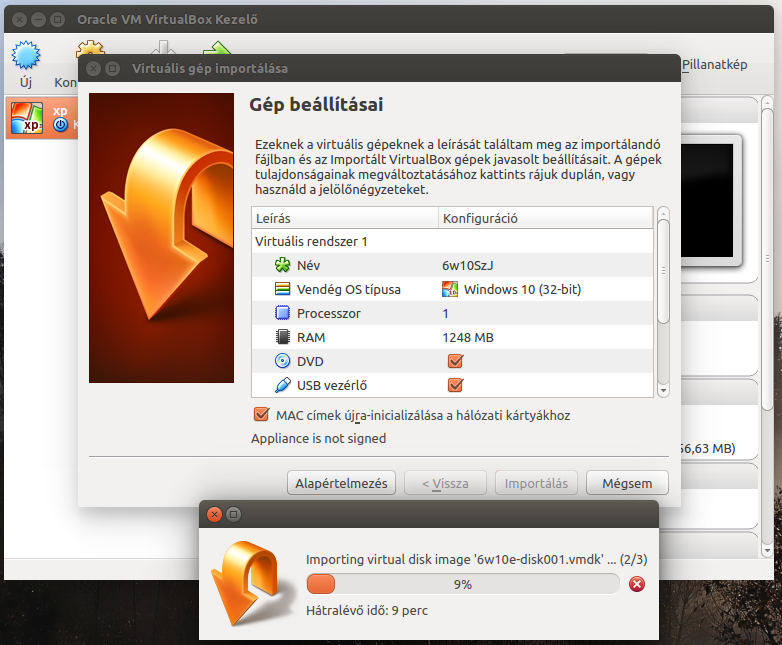This screenshot has width=782, height=645.
Task: Click the RAM memory icon
Action: (x=282, y=338)
